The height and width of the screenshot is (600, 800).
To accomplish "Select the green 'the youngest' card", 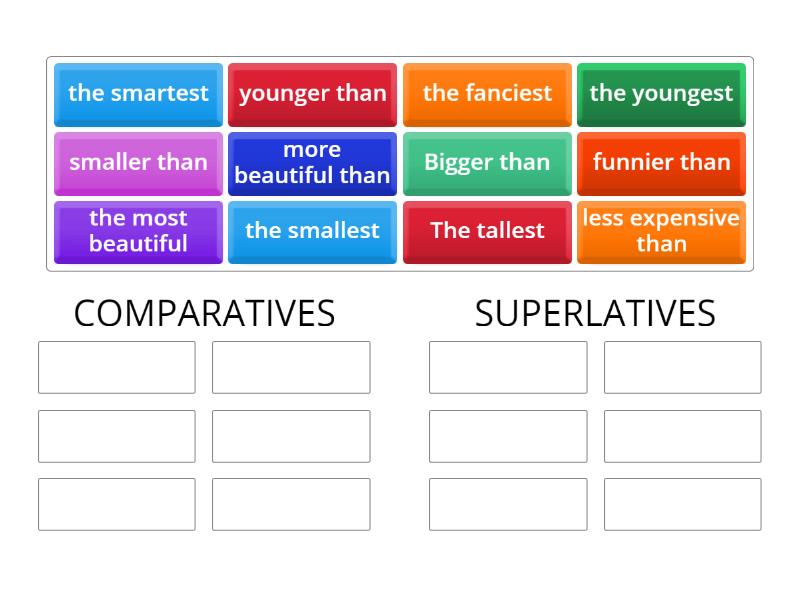I will 661,94.
